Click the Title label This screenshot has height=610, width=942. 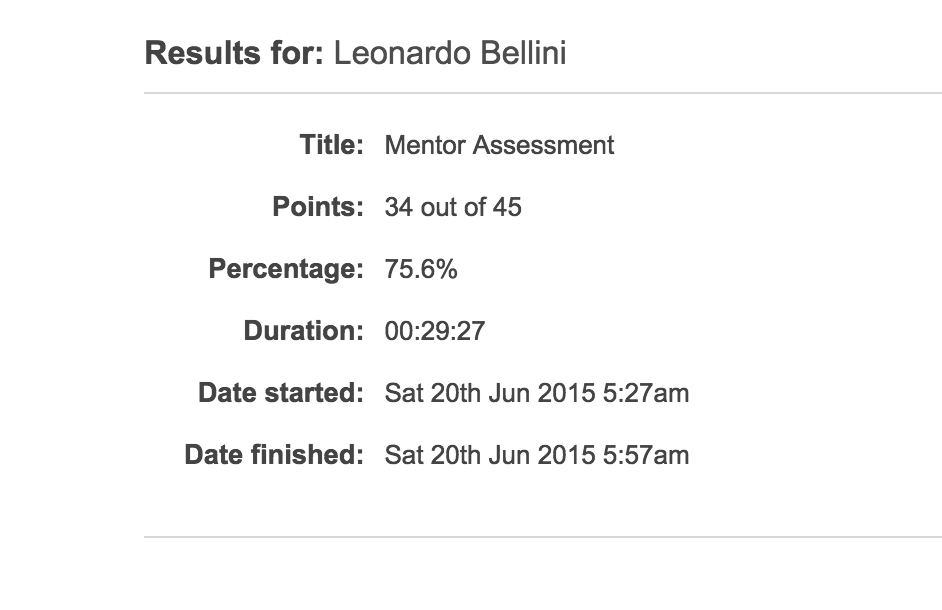332,145
